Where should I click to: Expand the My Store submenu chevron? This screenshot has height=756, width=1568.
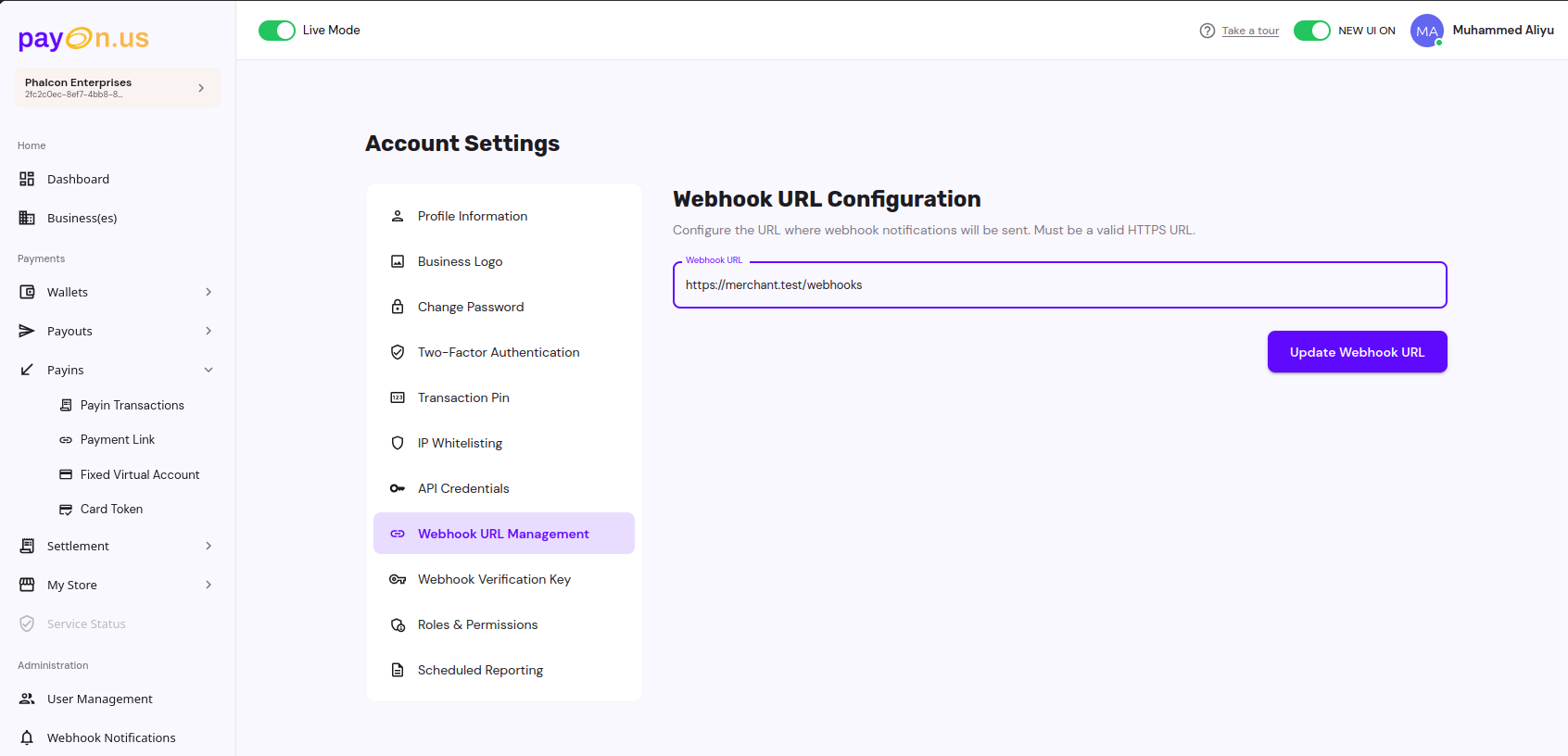209,585
